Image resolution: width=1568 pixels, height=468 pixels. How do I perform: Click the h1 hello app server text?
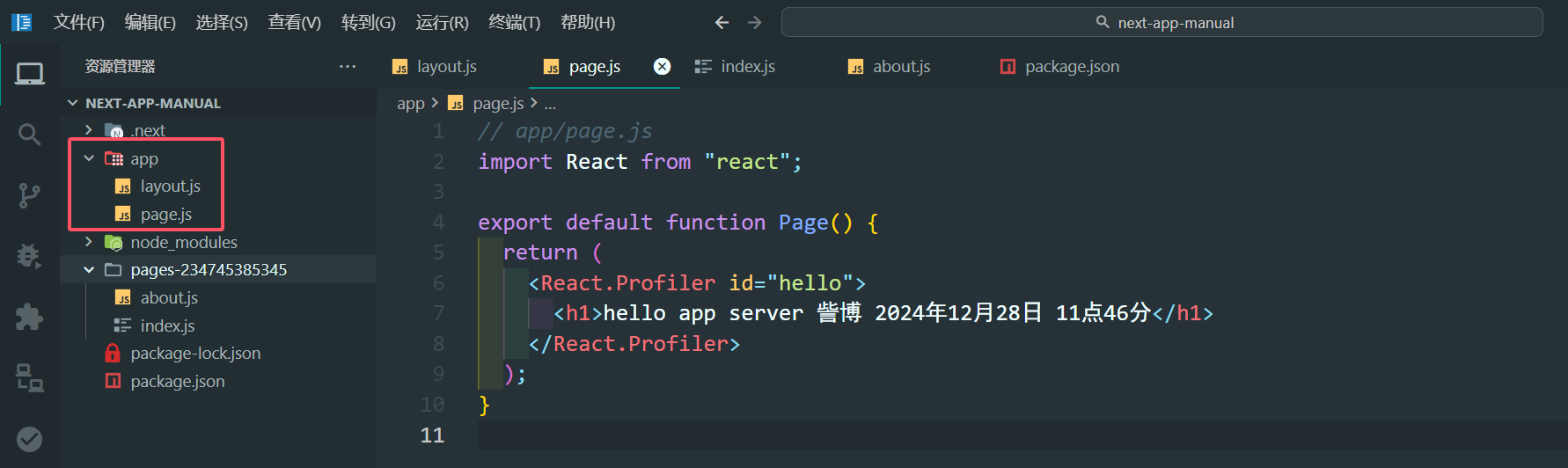tap(883, 313)
